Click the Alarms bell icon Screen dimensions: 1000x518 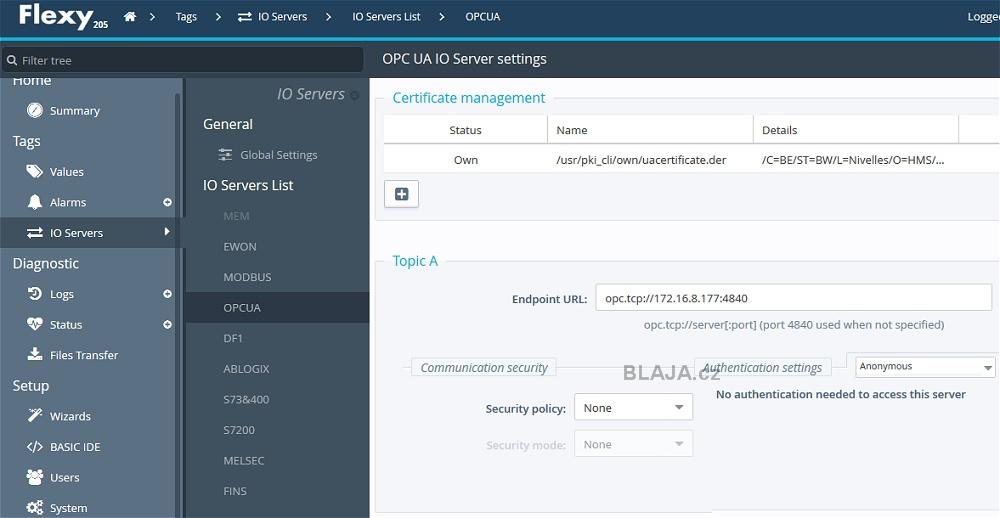pyautogui.click(x=34, y=202)
